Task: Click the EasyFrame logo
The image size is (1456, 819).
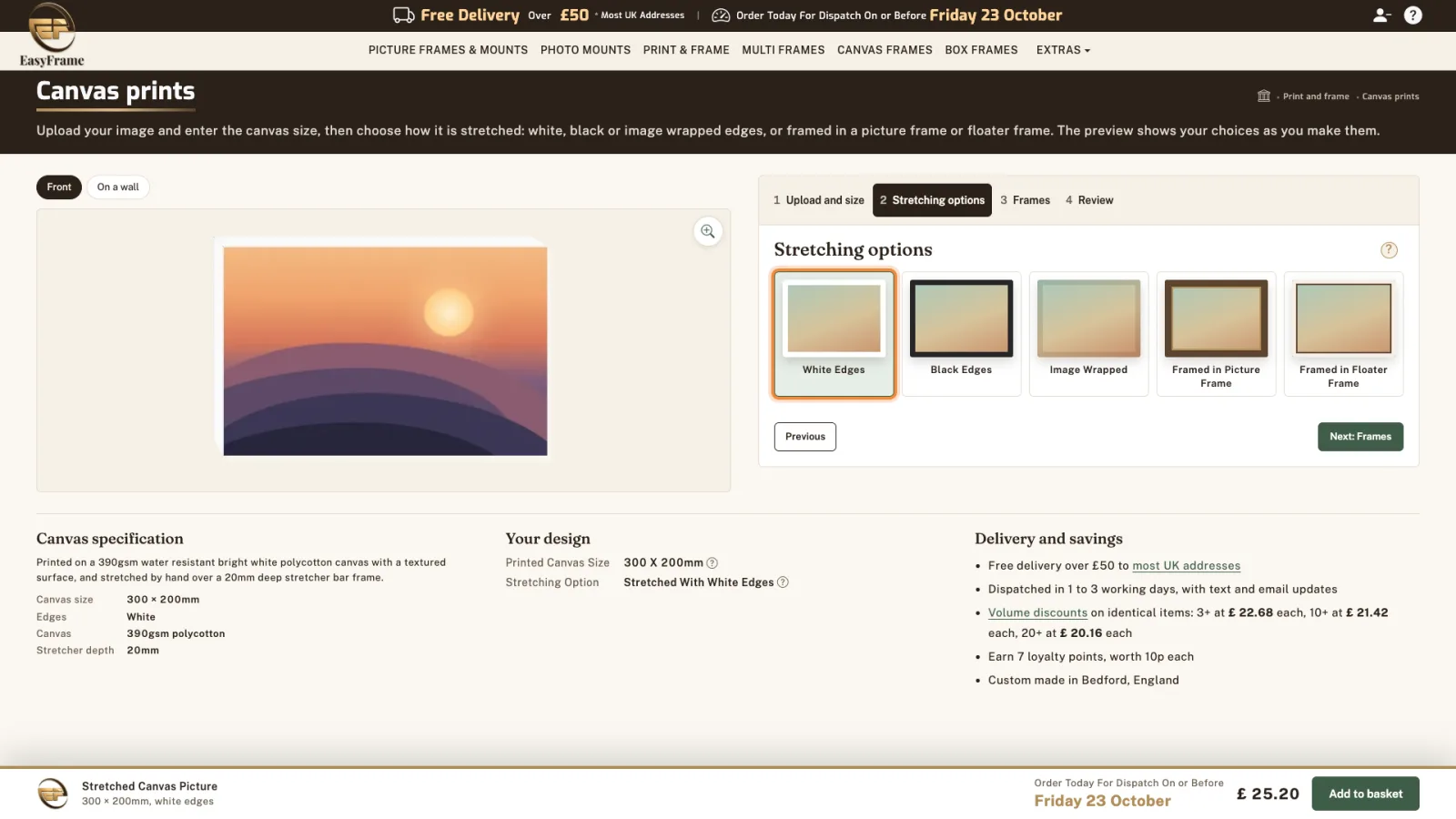Action: [52, 35]
